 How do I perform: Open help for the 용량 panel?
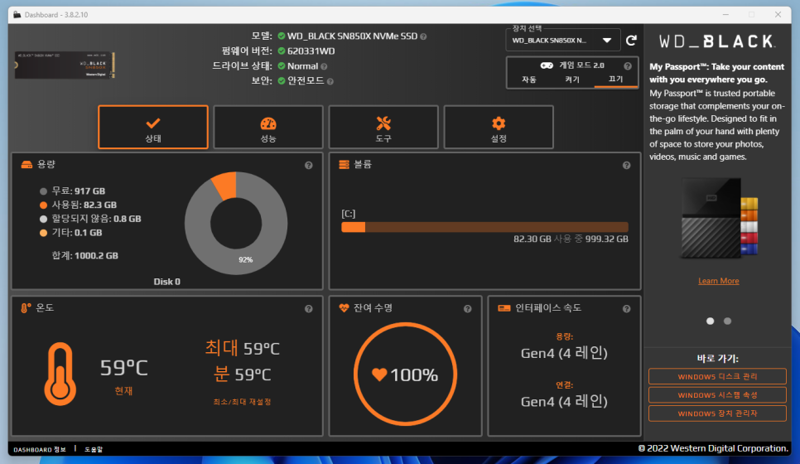click(x=309, y=165)
